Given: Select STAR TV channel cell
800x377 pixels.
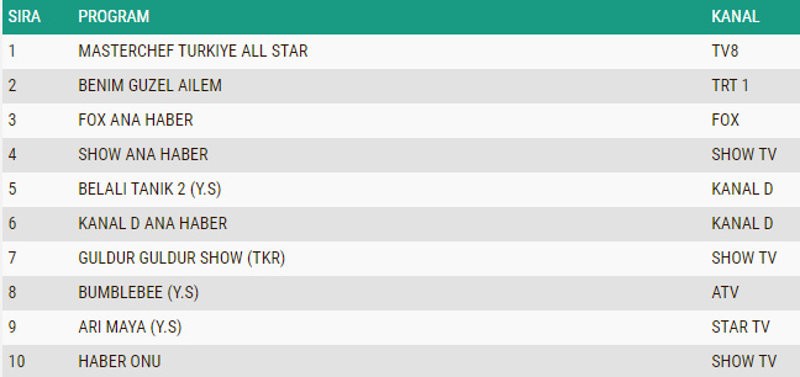Looking at the screenshot, I should tap(740, 327).
